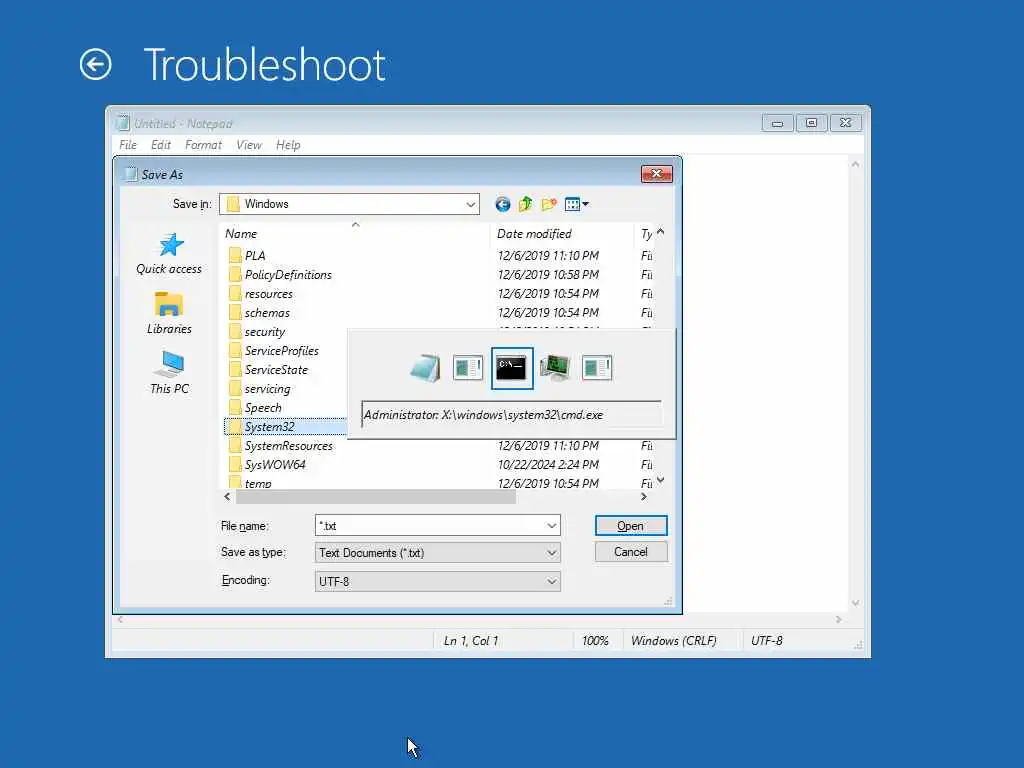1024x768 pixels.
Task: Open Notepad Help menu
Action: coord(288,145)
